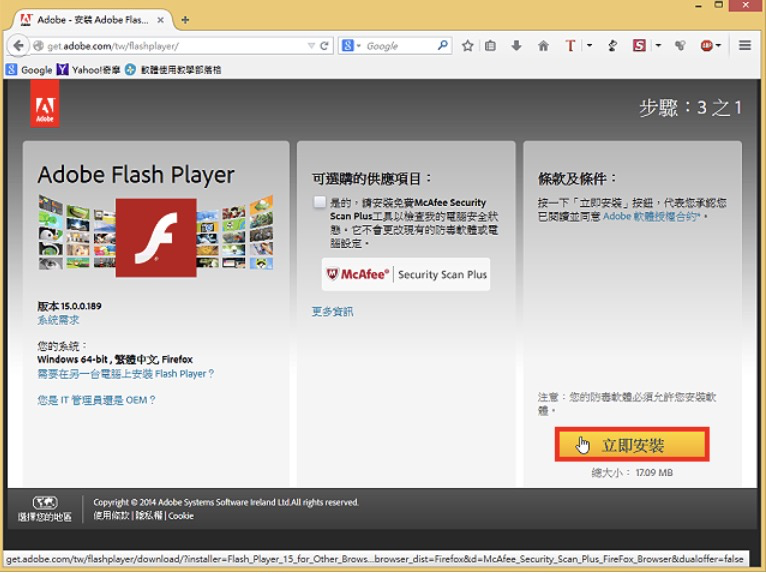The image size is (766, 574).
Task: Minimize the Firefox window
Action: click(699, 5)
